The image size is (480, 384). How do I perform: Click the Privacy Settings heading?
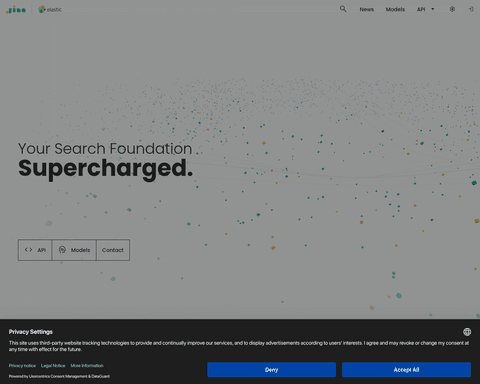point(31,332)
